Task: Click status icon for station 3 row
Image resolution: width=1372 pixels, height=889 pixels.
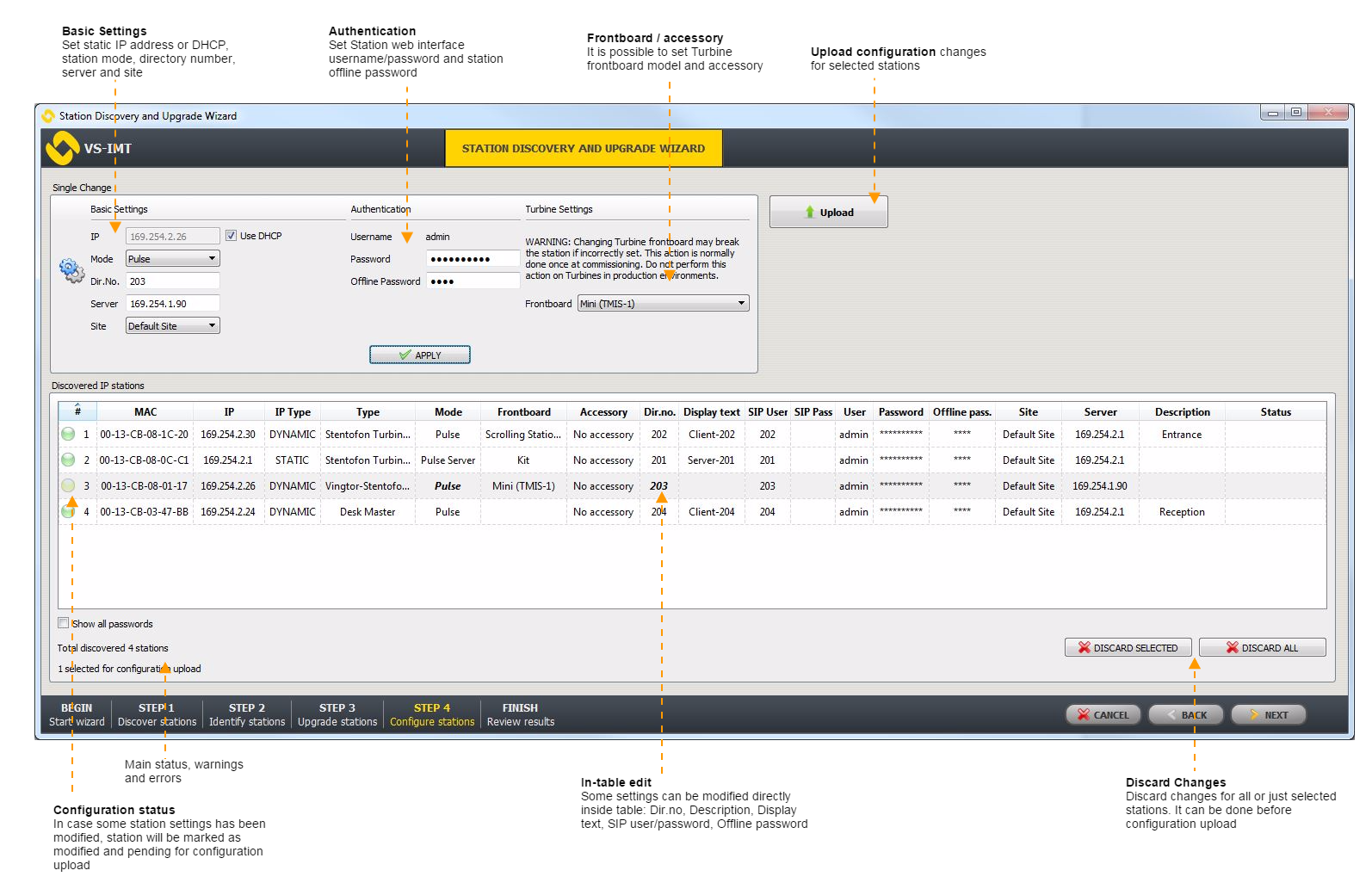Action: 68,486
